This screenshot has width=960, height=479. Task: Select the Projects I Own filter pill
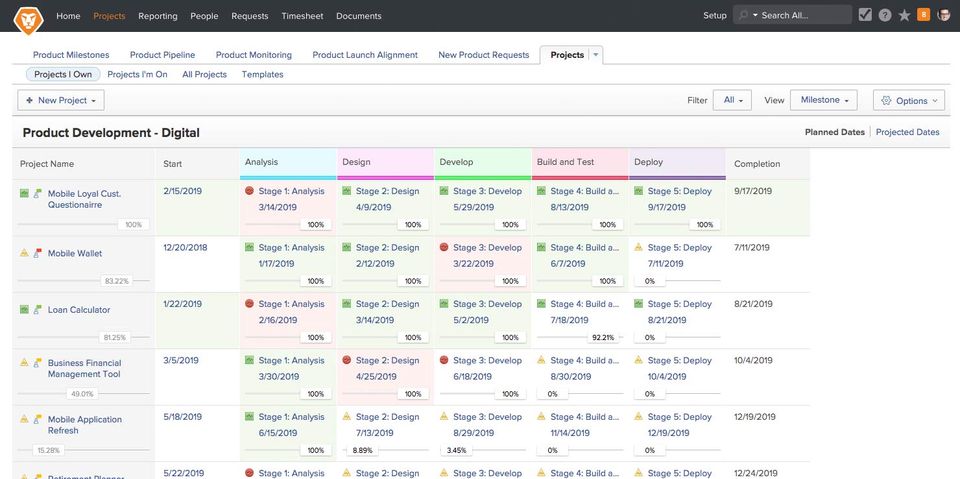tap(63, 74)
